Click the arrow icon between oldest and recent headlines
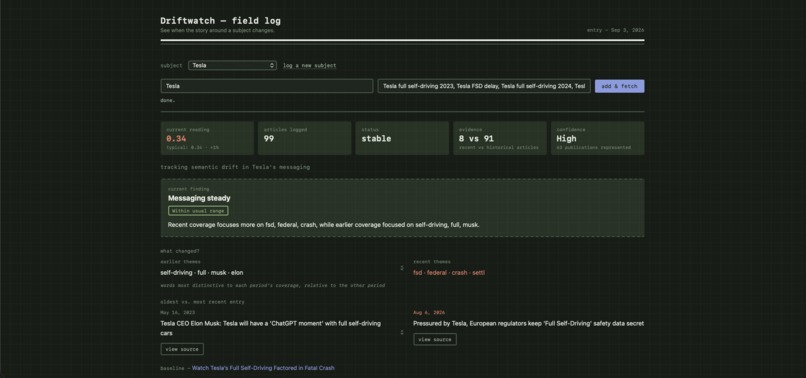 (402, 333)
